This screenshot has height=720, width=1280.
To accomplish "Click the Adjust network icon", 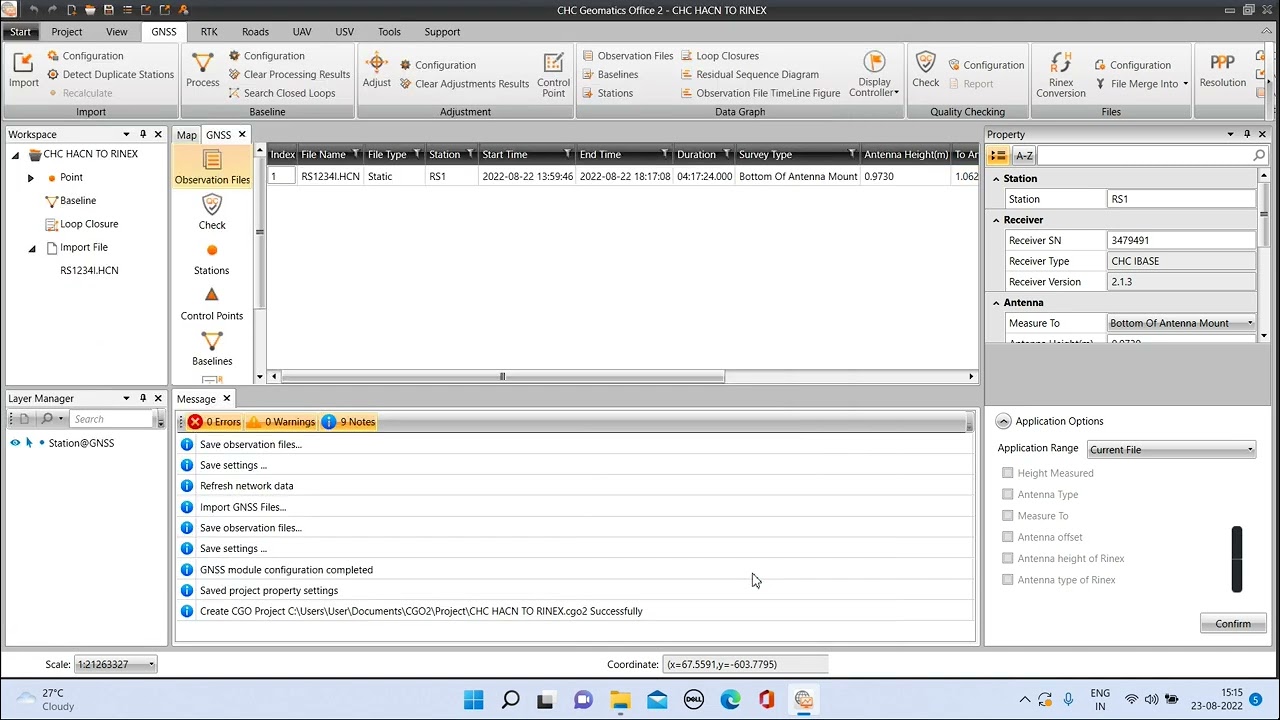I will pyautogui.click(x=377, y=70).
